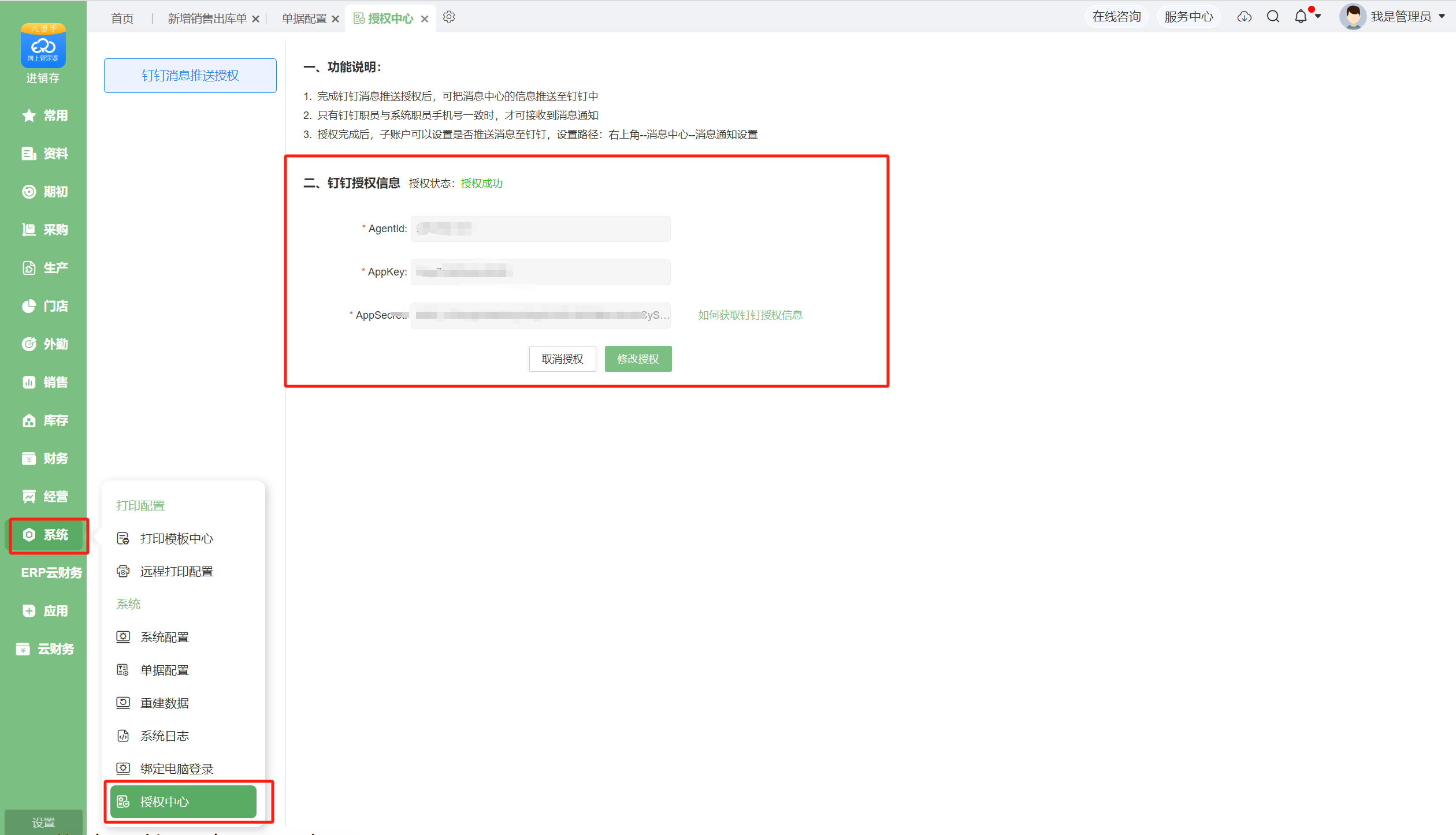Open 系统配置 from system menu
The width and height of the screenshot is (1456, 835).
click(183, 638)
